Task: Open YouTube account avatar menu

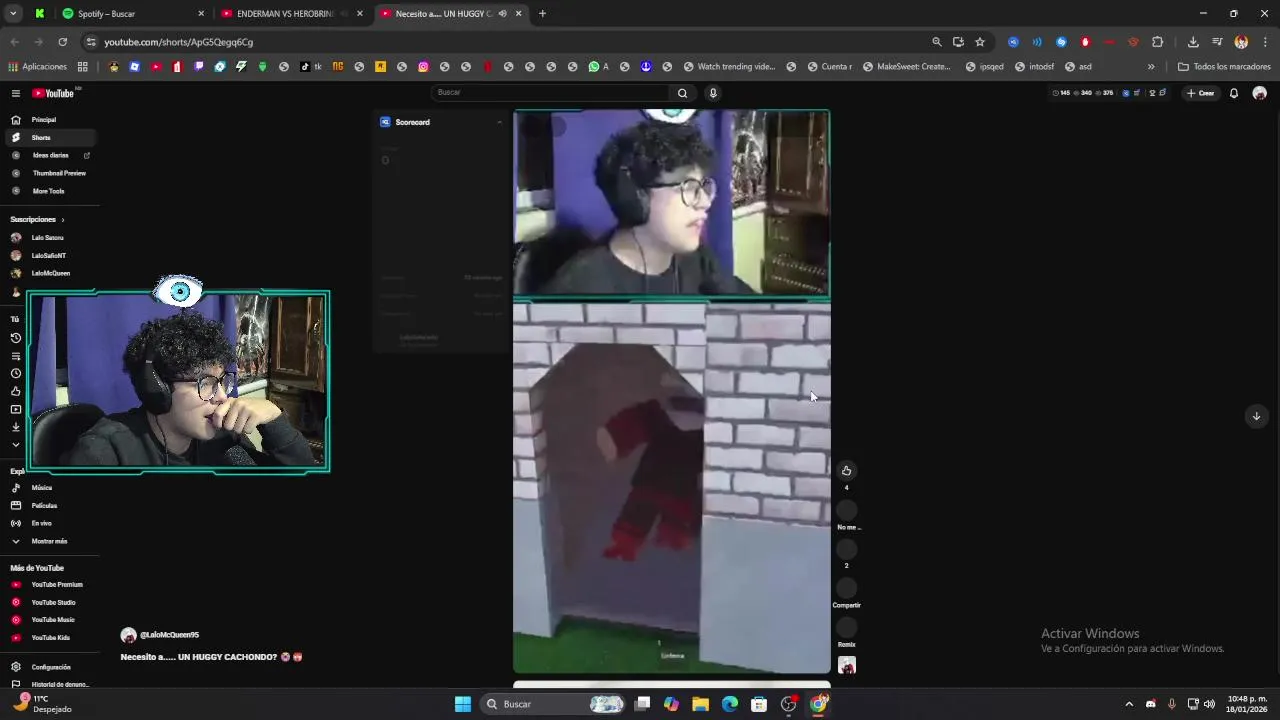Action: [1259, 93]
